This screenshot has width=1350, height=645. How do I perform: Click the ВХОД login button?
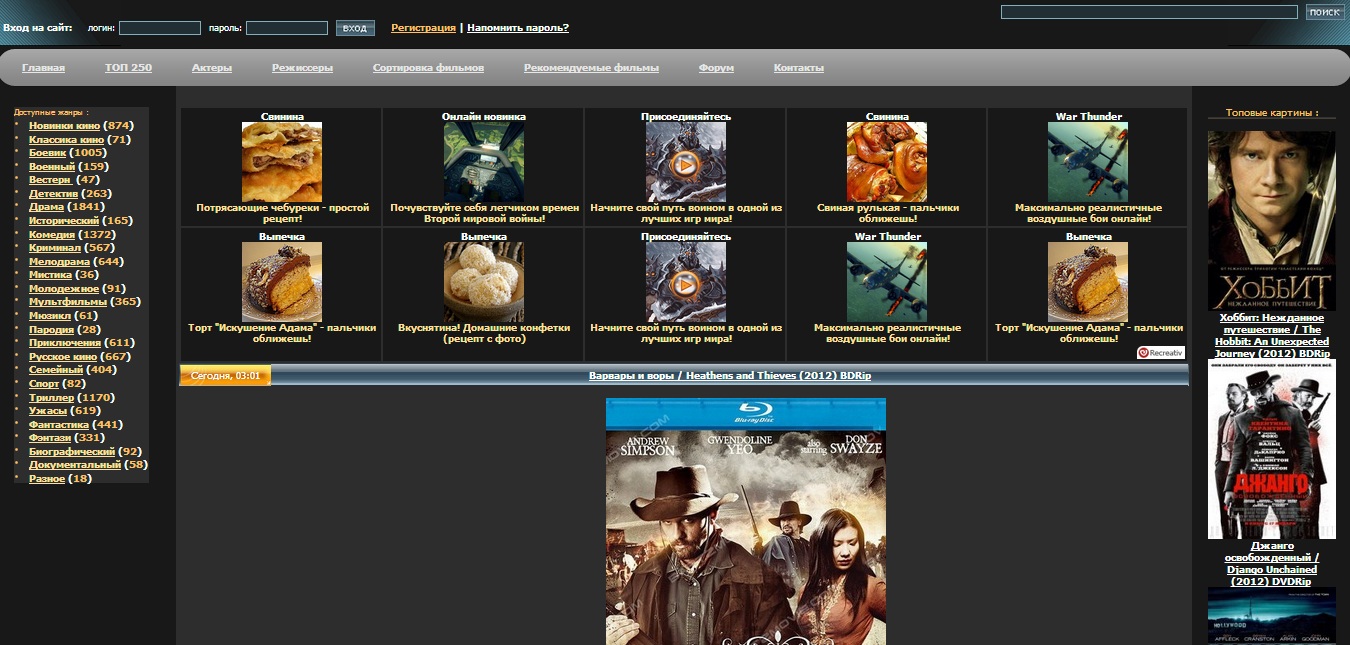355,28
